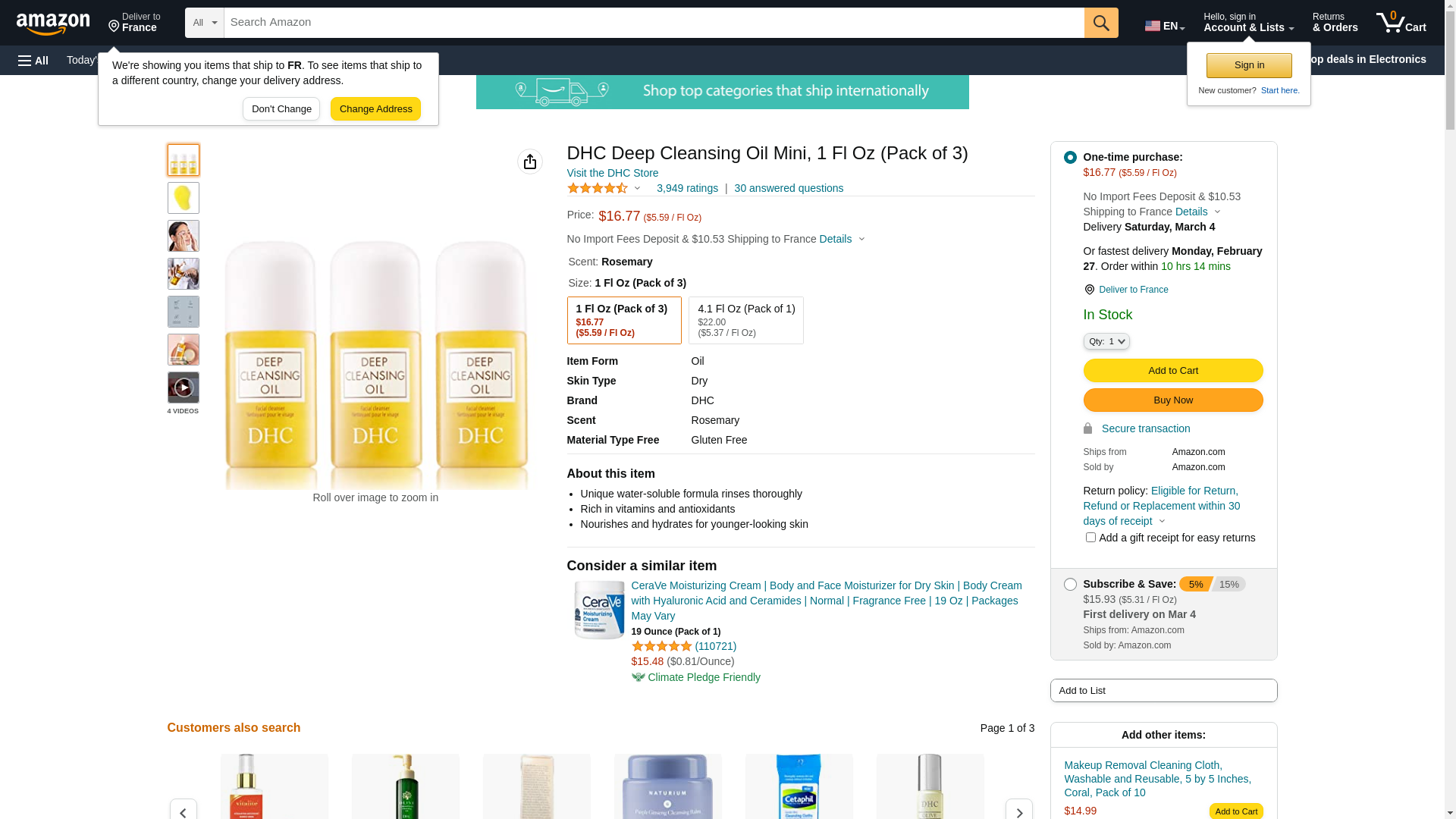Click the Amazon logo
Image resolution: width=1456 pixels, height=819 pixels.
[53, 24]
